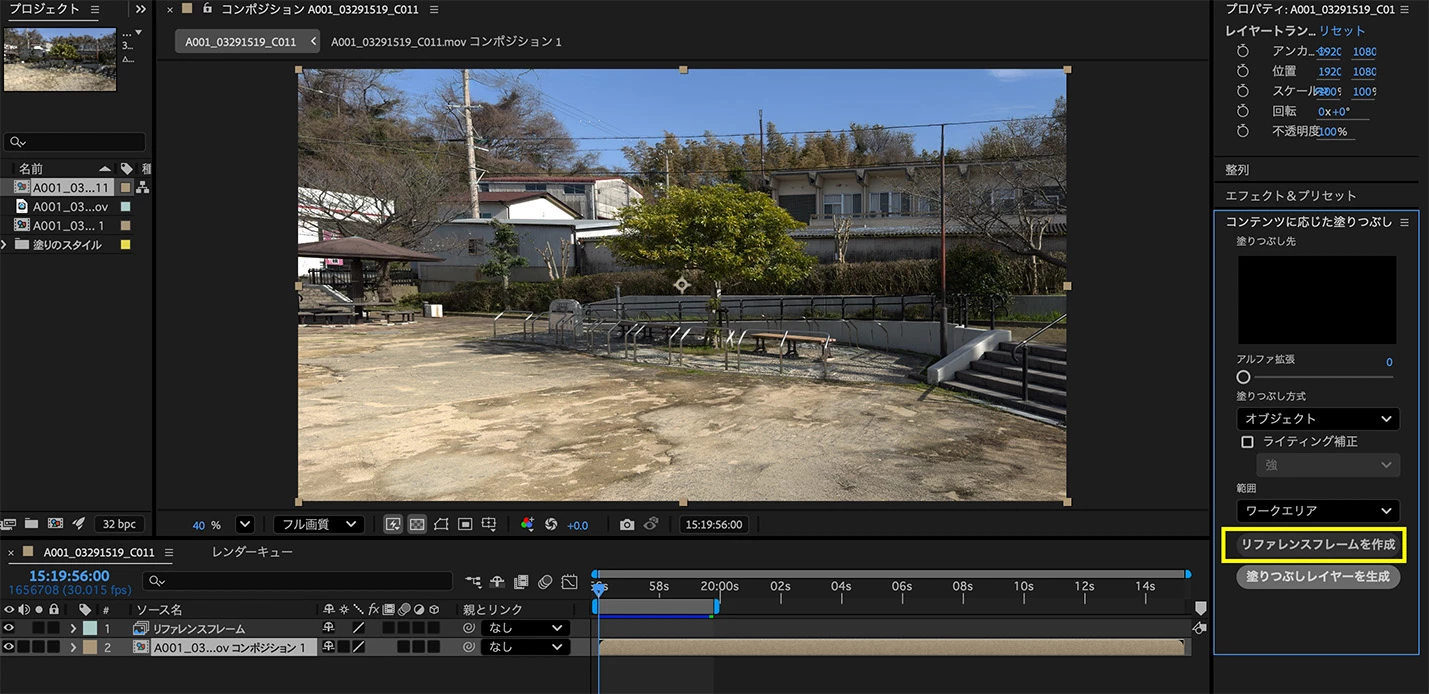1429x694 pixels.
Task: Click new folder icon in Project panel
Action: 31,524
